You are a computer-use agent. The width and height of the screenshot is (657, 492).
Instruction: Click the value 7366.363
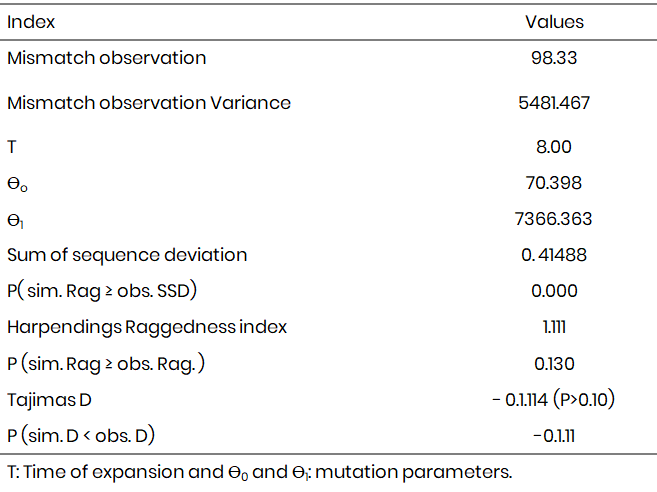coord(554,218)
